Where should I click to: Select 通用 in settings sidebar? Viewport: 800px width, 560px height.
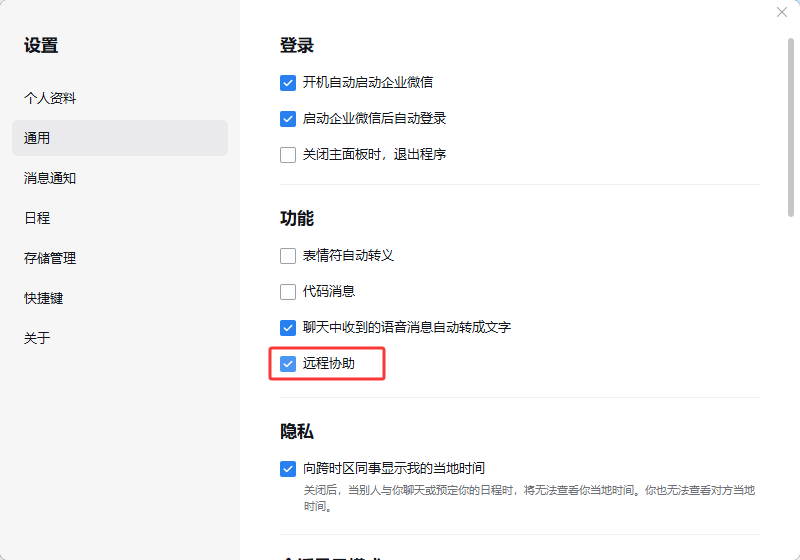coord(37,138)
